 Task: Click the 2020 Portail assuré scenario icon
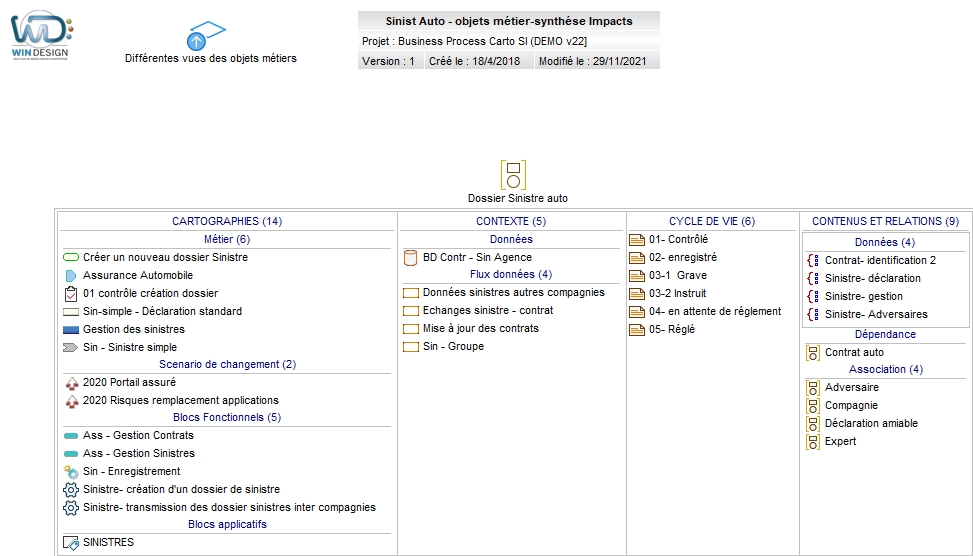[71, 383]
